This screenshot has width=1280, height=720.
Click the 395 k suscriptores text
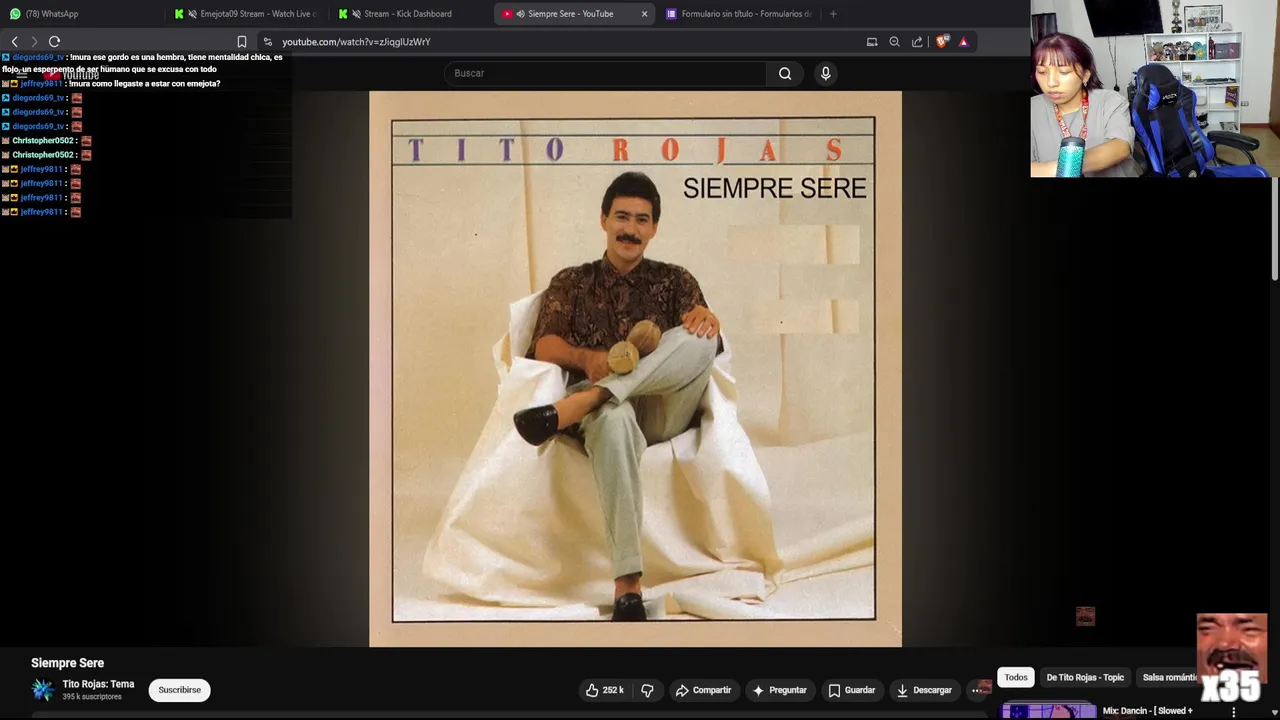(x=92, y=697)
